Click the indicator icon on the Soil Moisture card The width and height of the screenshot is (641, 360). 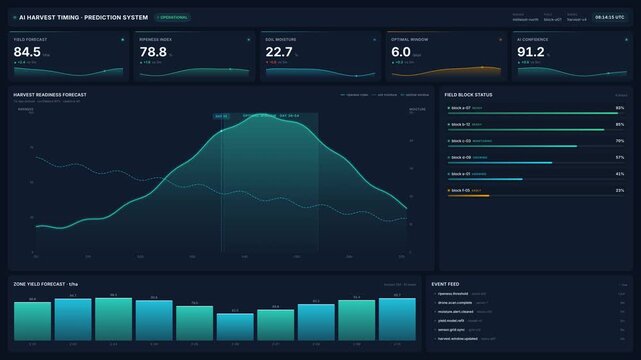click(374, 40)
